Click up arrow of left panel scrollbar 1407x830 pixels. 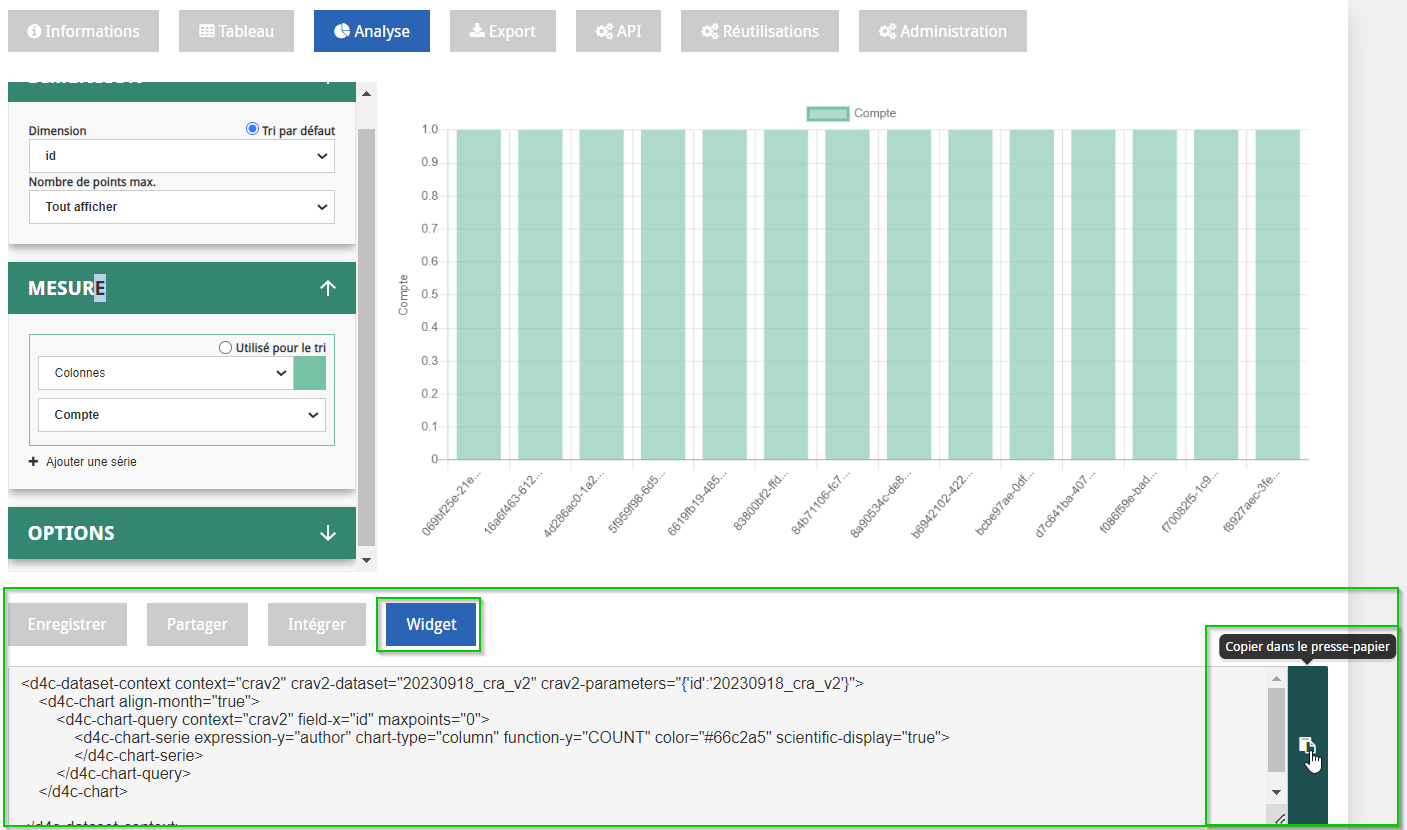(366, 94)
